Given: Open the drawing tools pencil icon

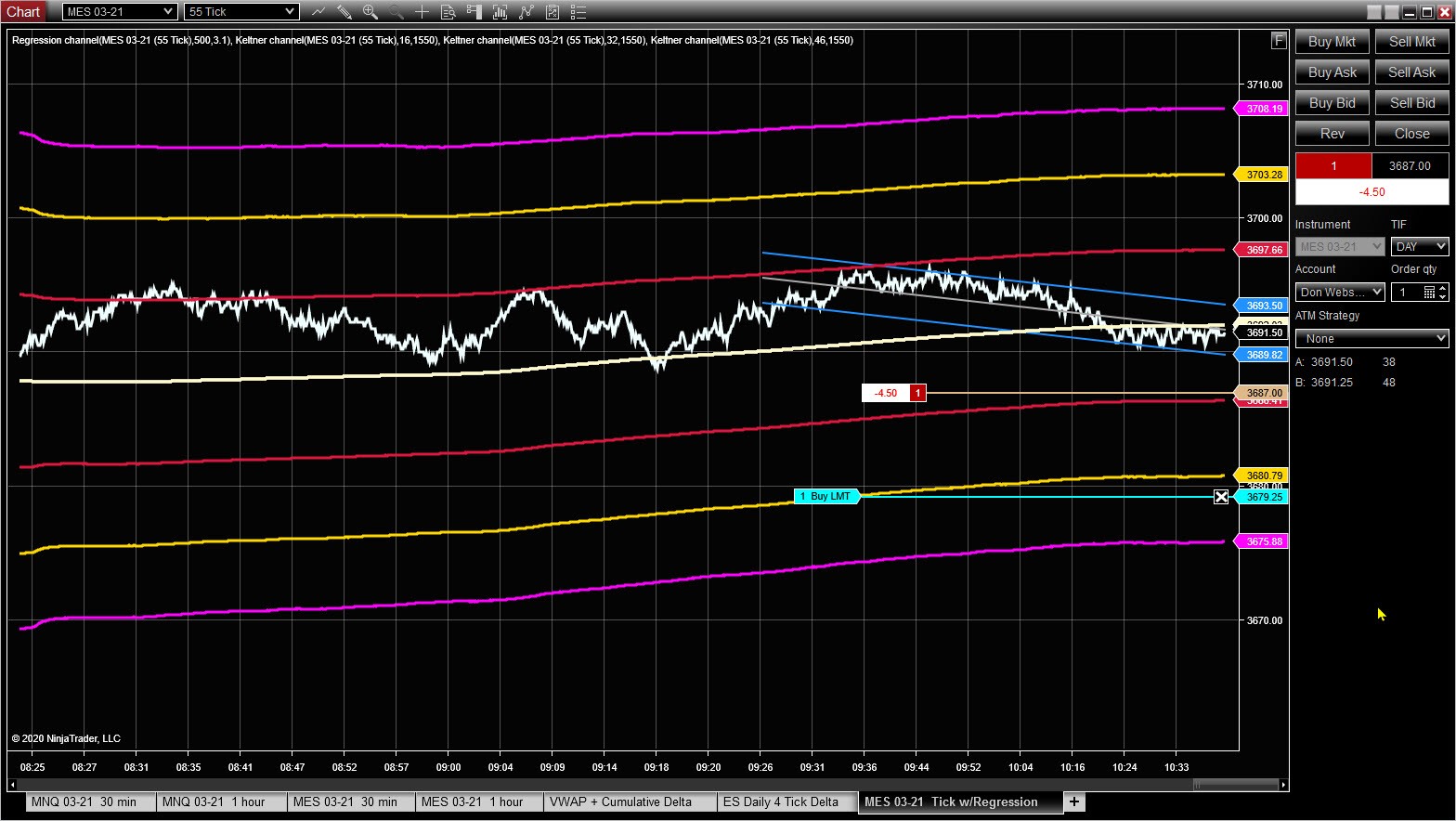Looking at the screenshot, I should (344, 12).
